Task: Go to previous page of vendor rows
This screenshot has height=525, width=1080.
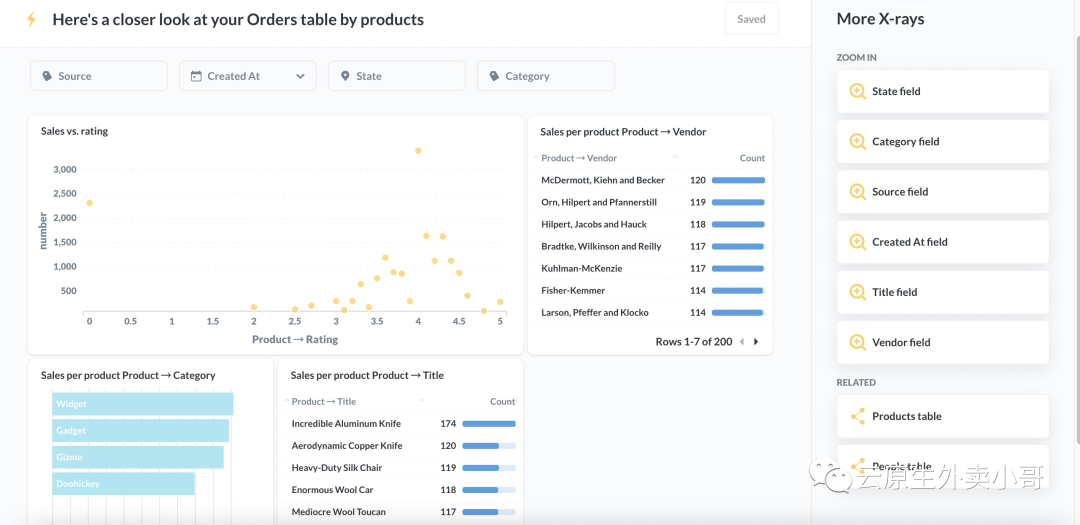Action: 742,342
